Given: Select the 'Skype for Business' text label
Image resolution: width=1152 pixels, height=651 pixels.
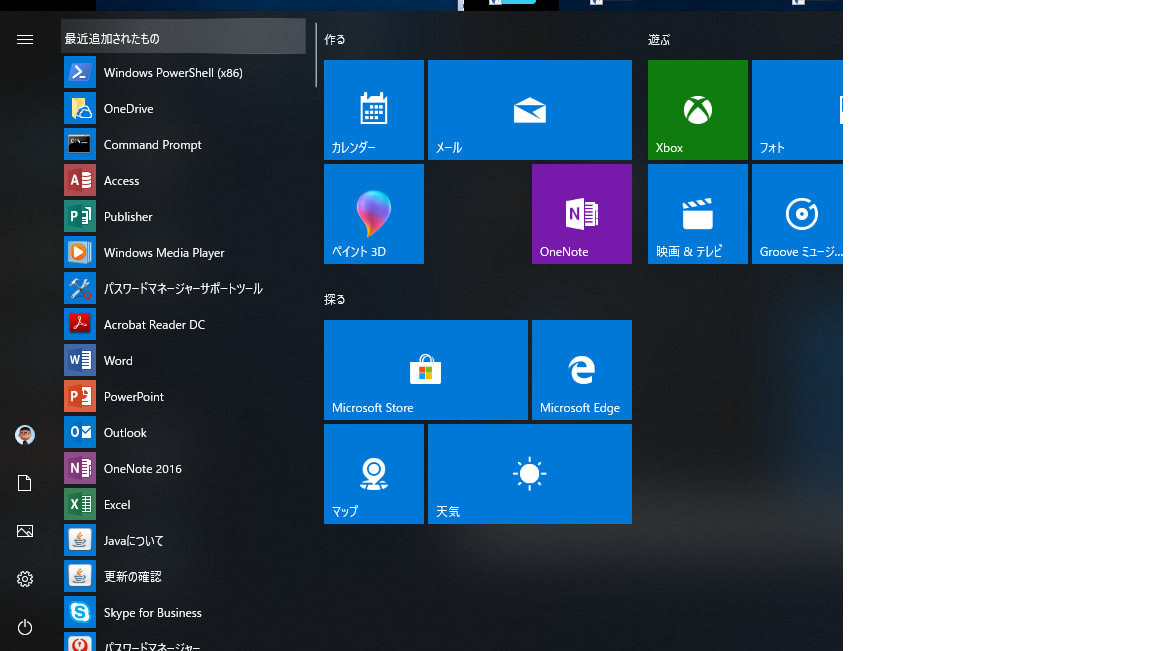Looking at the screenshot, I should point(153,613).
